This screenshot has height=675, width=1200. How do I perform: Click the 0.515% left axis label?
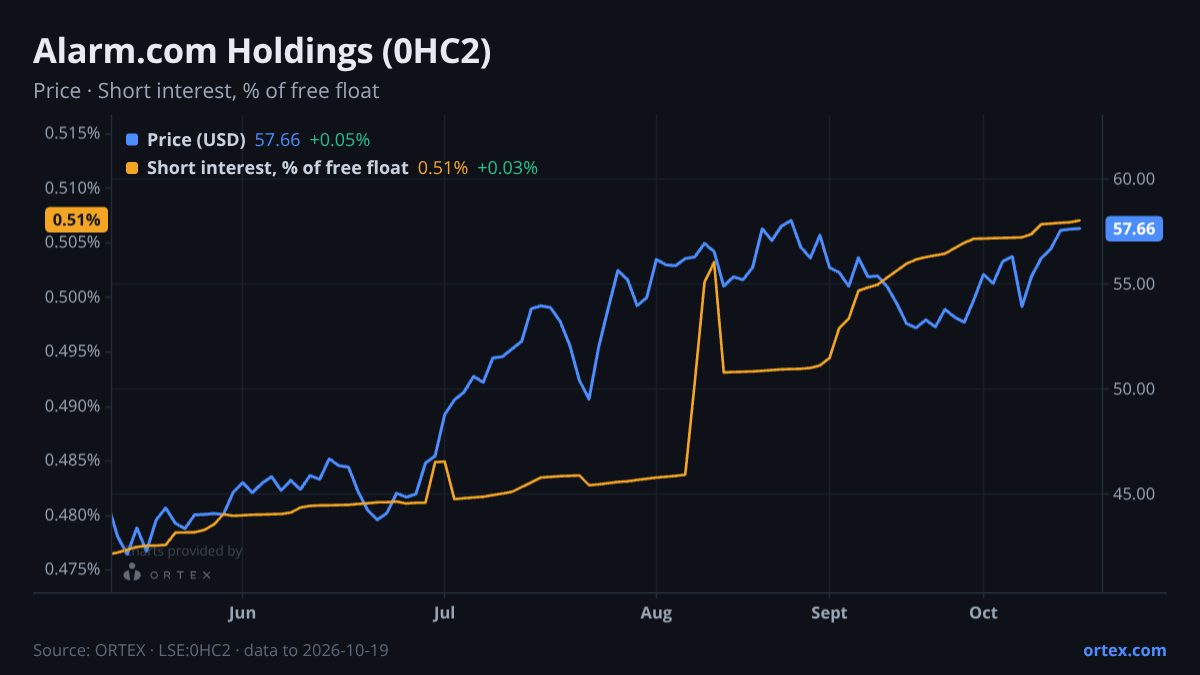click(72, 133)
